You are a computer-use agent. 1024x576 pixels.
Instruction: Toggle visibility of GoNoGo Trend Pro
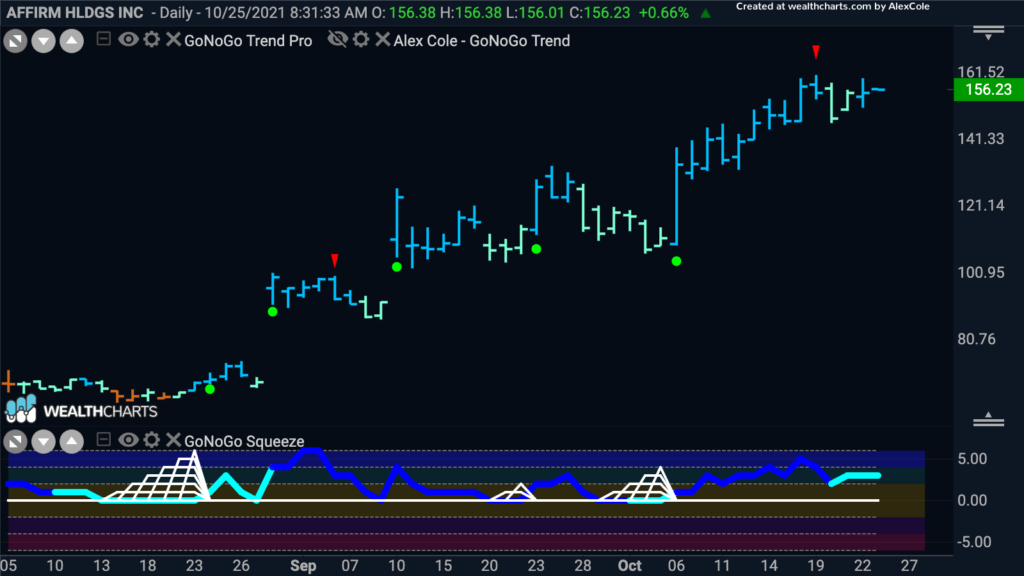click(128, 40)
